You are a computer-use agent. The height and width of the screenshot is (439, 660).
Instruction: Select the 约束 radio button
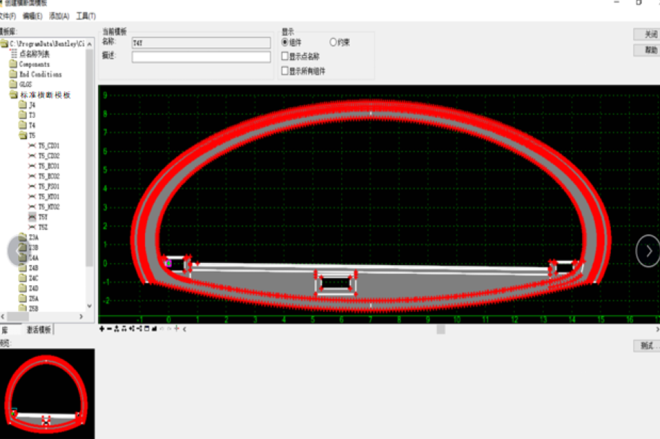coord(334,43)
